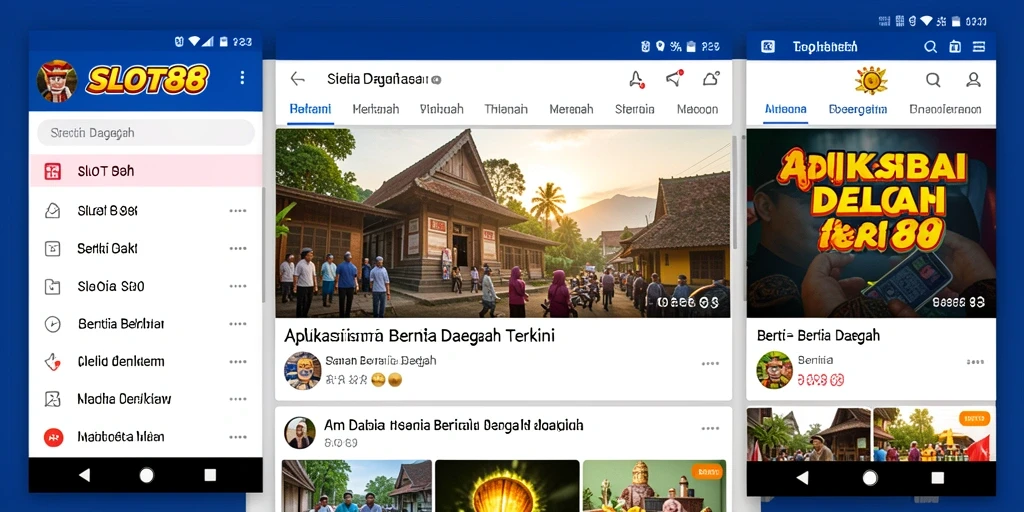Switch to the 'Merkmah' tab
Image resolution: width=1024 pixels, height=512 pixels.
tap(376, 109)
